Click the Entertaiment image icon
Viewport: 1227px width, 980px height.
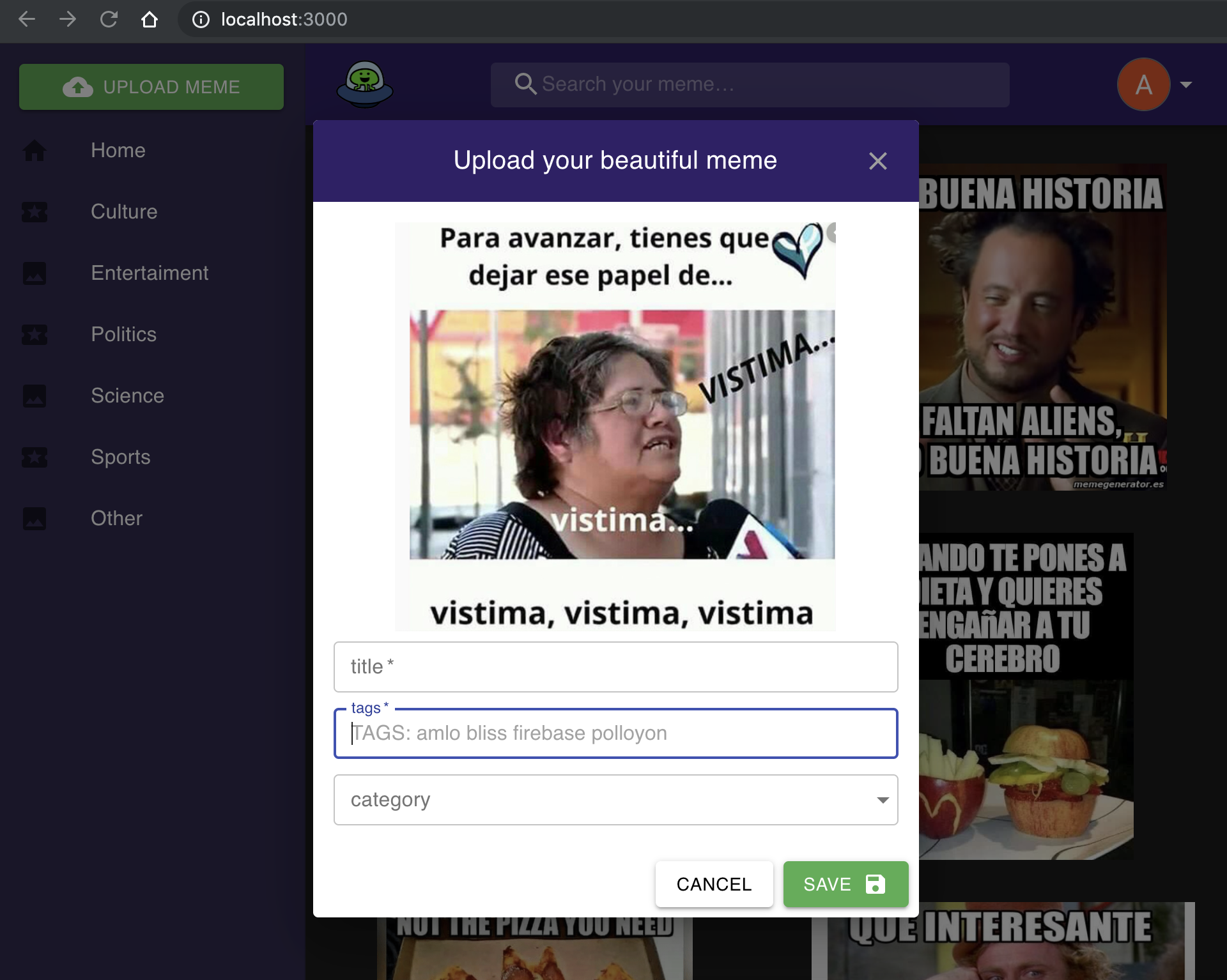(35, 273)
